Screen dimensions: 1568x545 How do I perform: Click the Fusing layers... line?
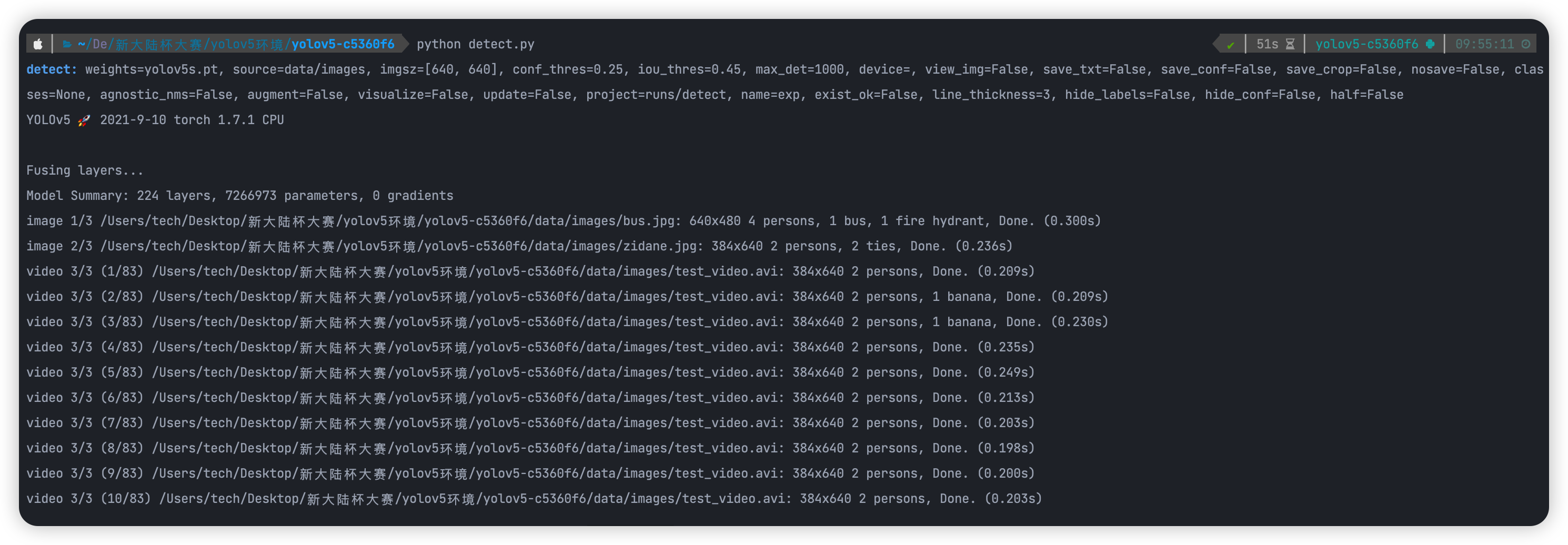tap(85, 170)
